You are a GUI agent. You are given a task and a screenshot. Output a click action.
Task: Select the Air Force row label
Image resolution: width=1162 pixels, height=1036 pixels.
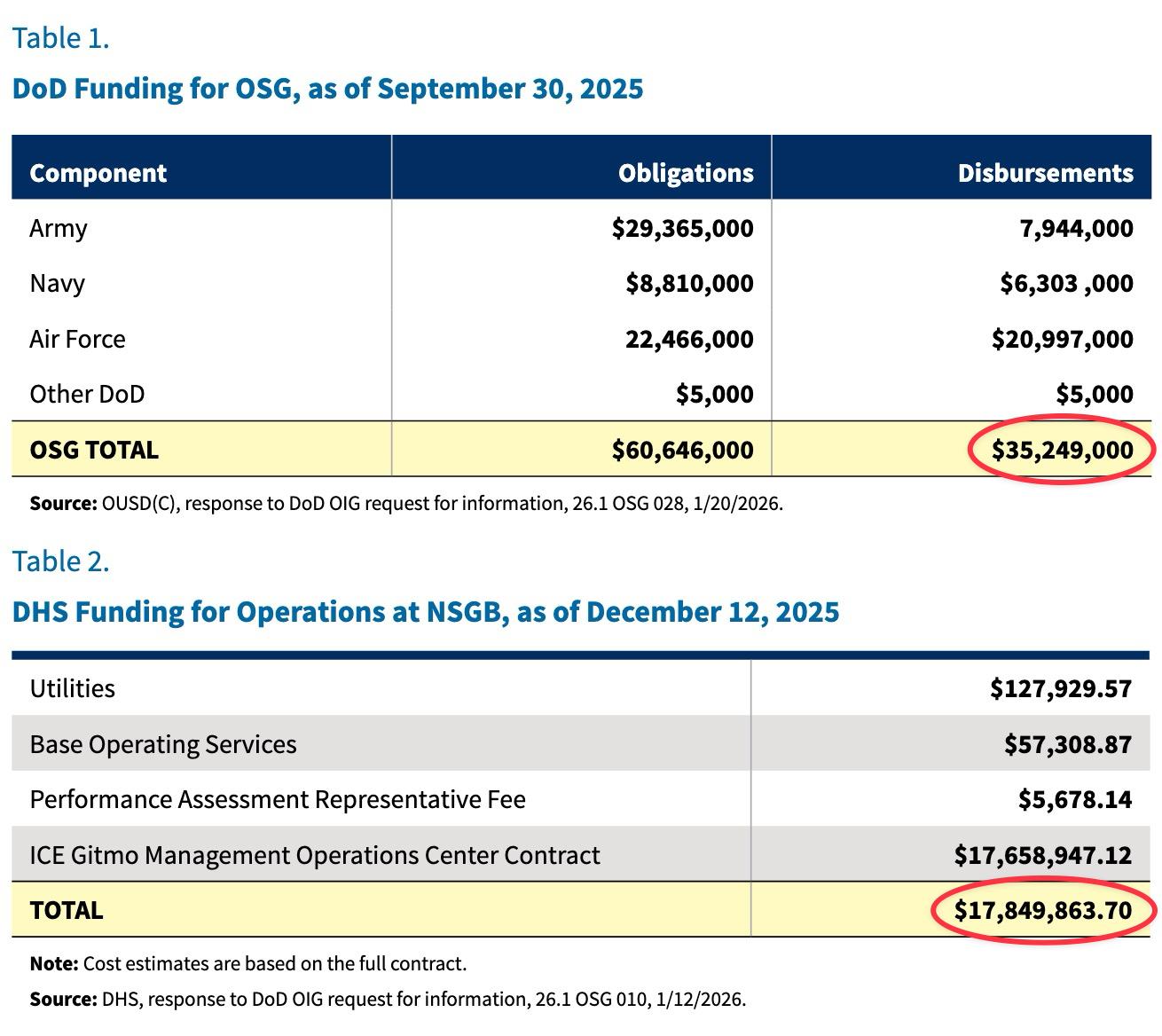pos(77,339)
